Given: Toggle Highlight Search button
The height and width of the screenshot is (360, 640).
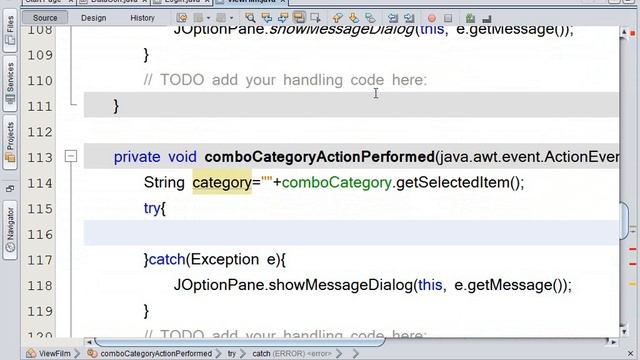Looking at the screenshot, I should click(x=299, y=18).
